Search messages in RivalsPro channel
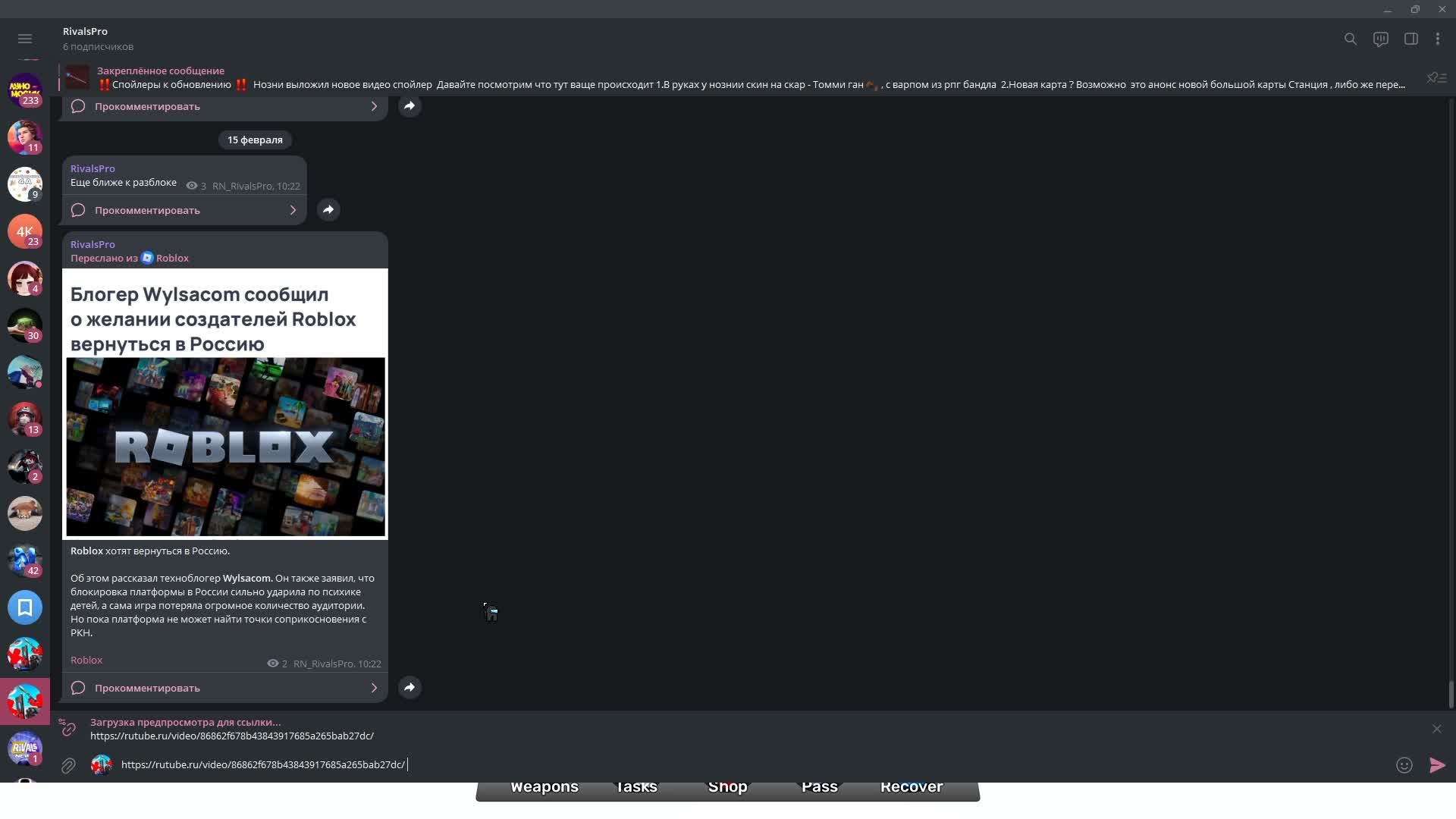The height and width of the screenshot is (819, 1456). [x=1350, y=39]
